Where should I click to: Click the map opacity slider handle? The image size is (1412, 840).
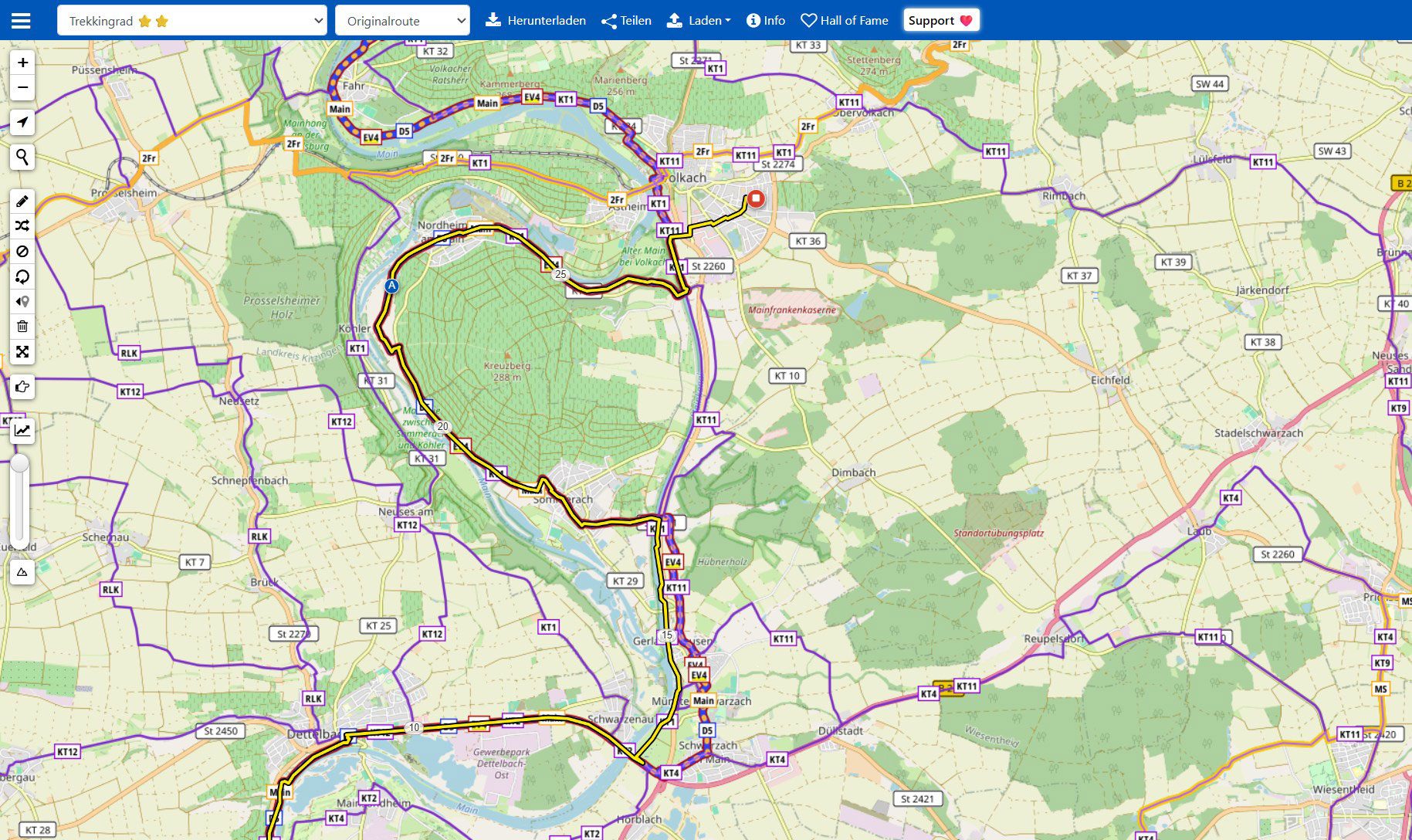(19, 463)
